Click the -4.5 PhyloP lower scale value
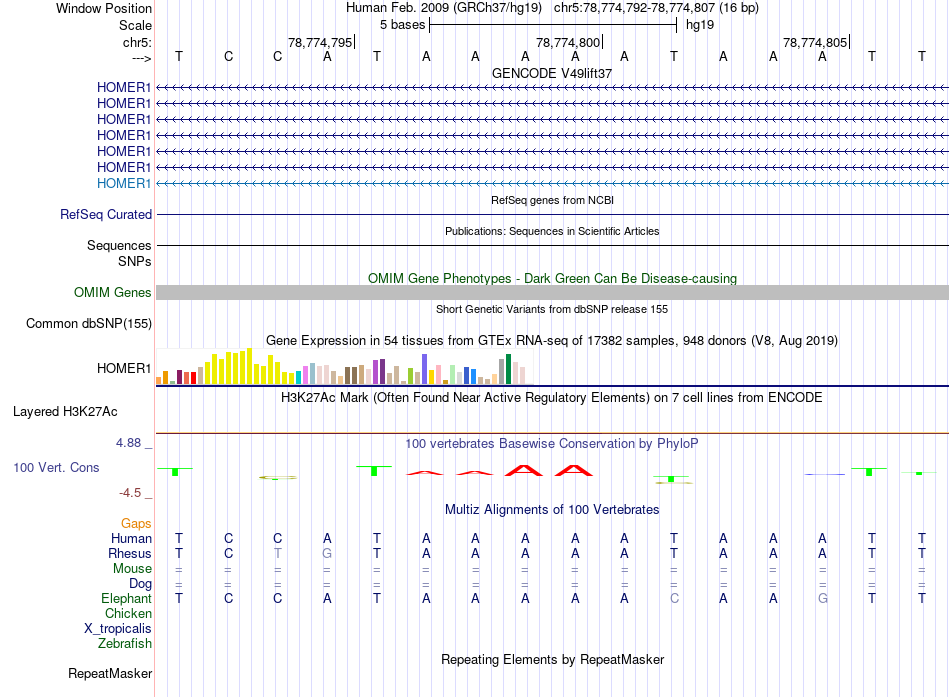The height and width of the screenshot is (697, 950). [x=130, y=493]
